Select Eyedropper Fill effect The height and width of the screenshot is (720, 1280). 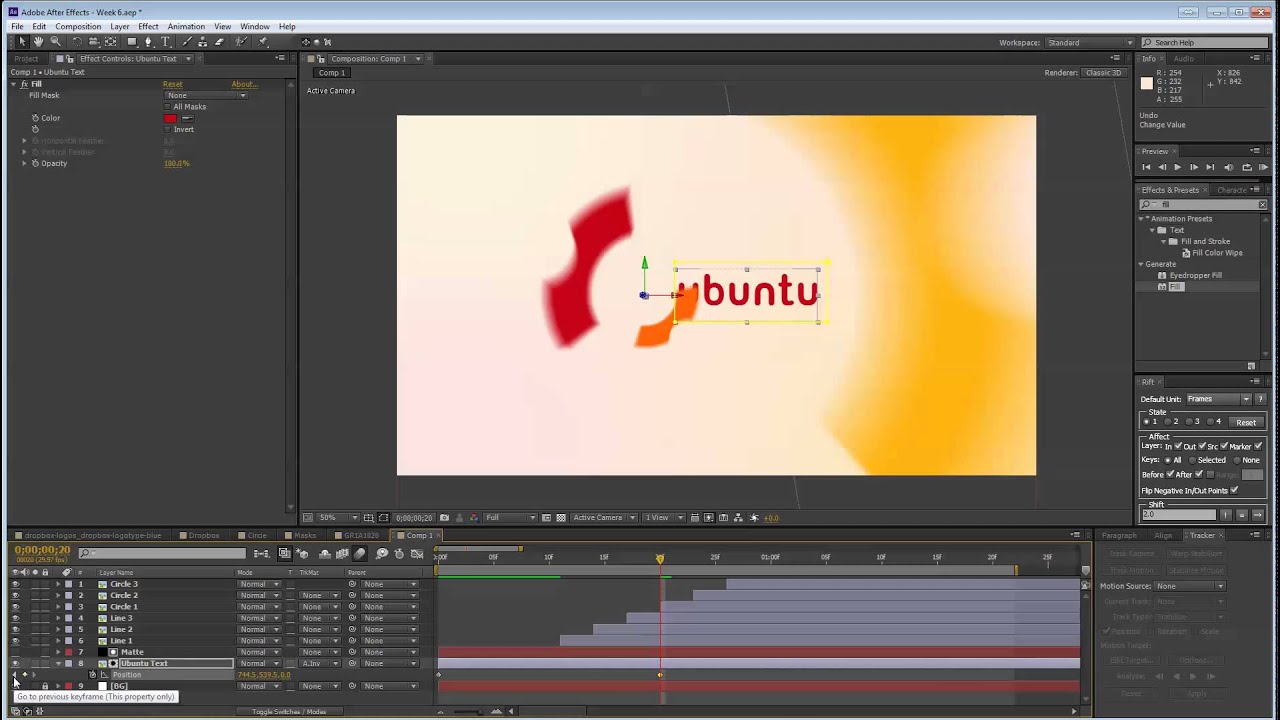1195,275
